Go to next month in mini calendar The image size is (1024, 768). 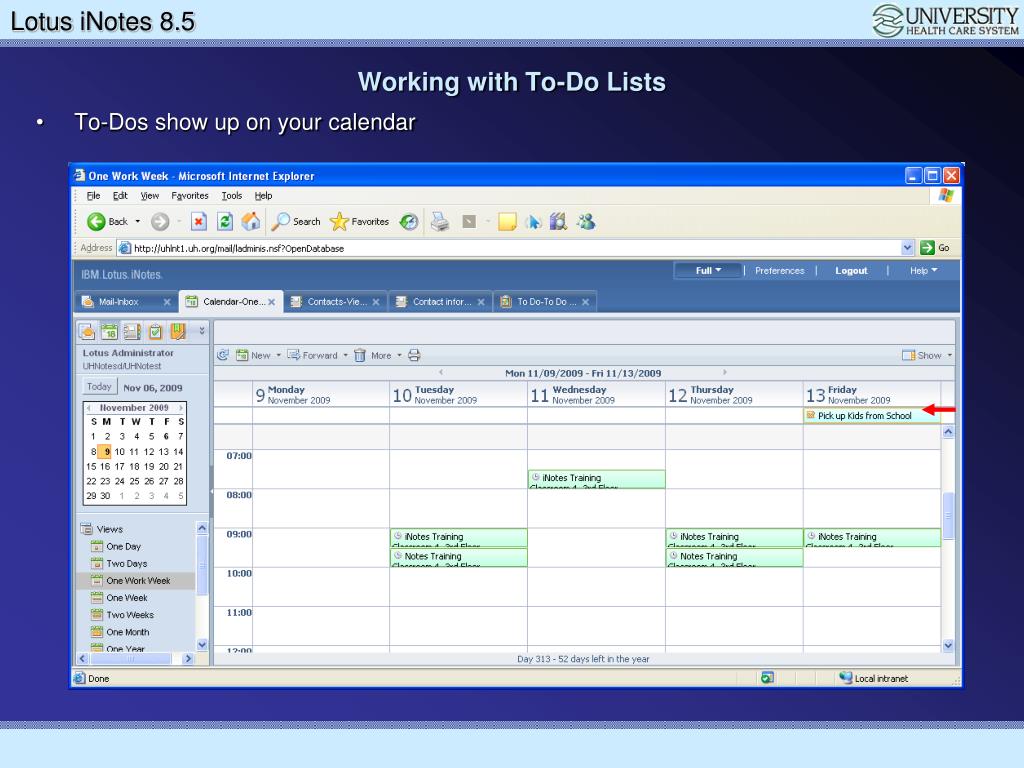click(x=181, y=408)
